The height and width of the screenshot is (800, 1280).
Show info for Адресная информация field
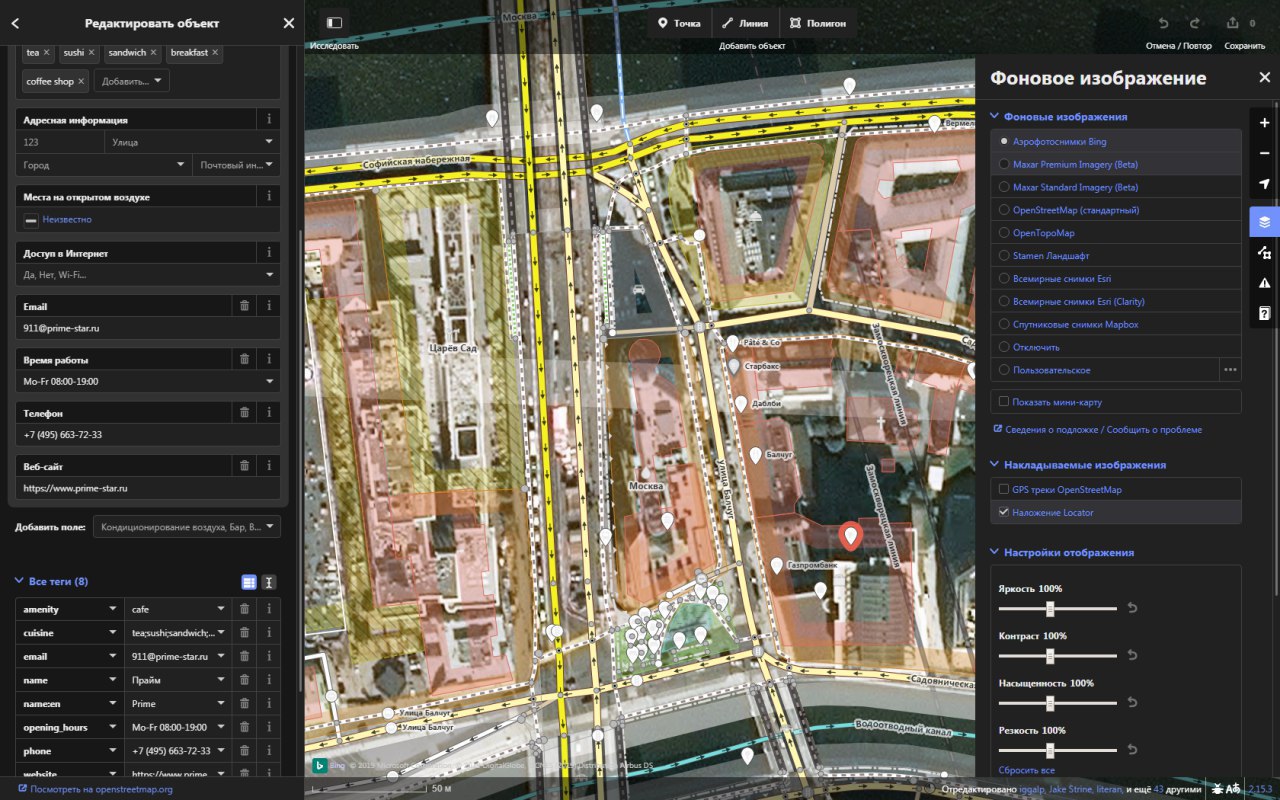click(269, 119)
